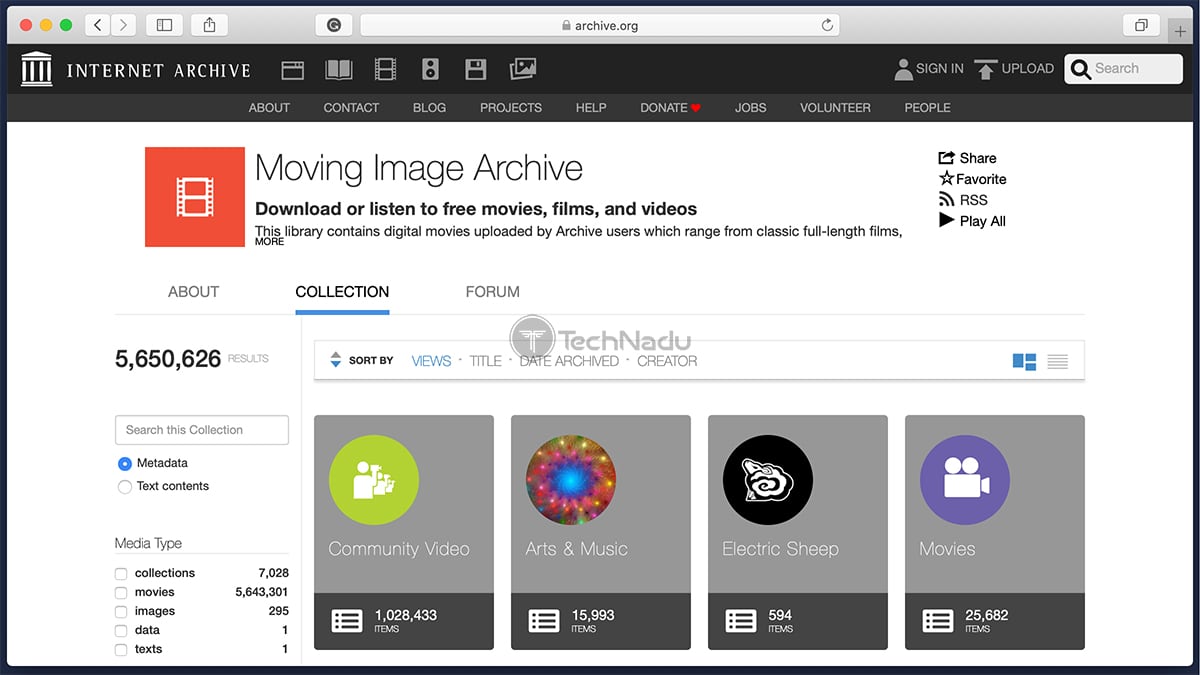Image resolution: width=1200 pixels, height=675 pixels.
Task: Switch to list view icon
Action: point(1058,361)
